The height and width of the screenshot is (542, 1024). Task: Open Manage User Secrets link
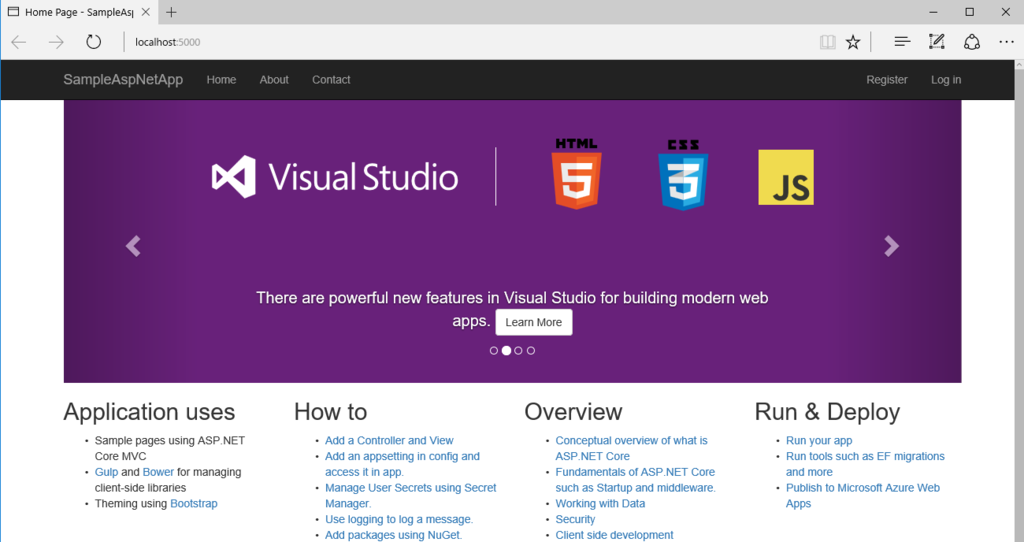point(411,496)
